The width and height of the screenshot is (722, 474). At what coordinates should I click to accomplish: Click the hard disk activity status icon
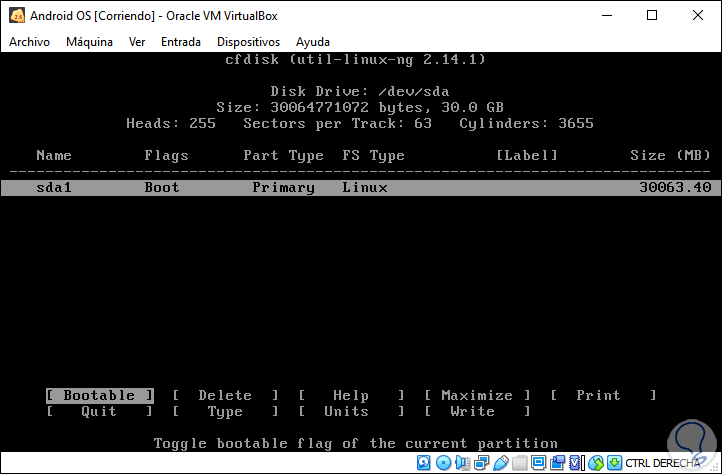[424, 462]
